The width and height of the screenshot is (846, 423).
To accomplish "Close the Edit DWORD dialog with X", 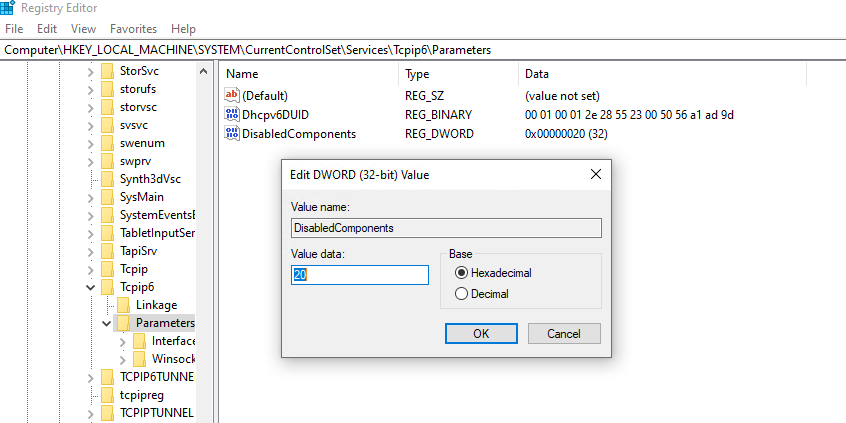I will point(596,174).
